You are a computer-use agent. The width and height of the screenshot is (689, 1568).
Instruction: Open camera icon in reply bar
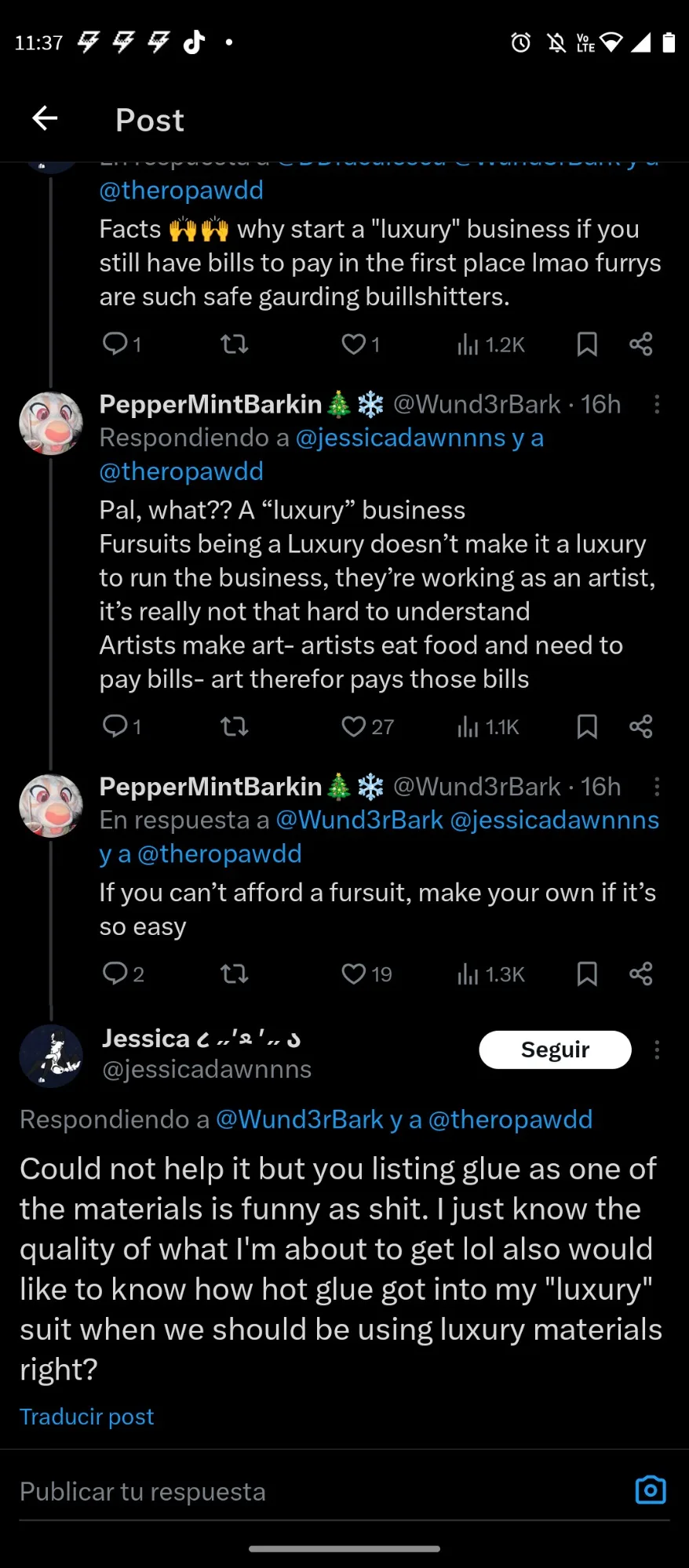point(650,1490)
